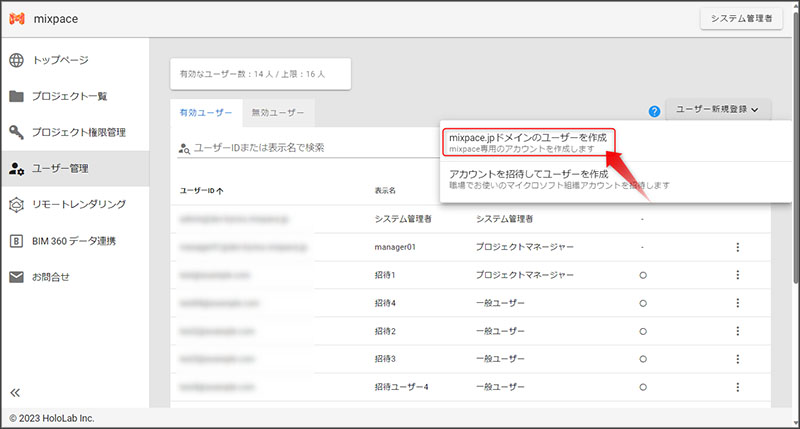The height and width of the screenshot is (429, 800).
Task: Click the blue help question icon
Action: pyautogui.click(x=654, y=111)
